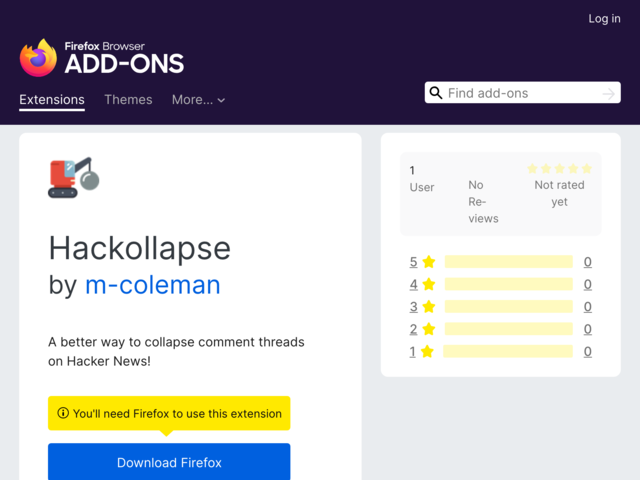The image size is (640, 480).
Task: Click the 1 User count
Action: [422, 179]
